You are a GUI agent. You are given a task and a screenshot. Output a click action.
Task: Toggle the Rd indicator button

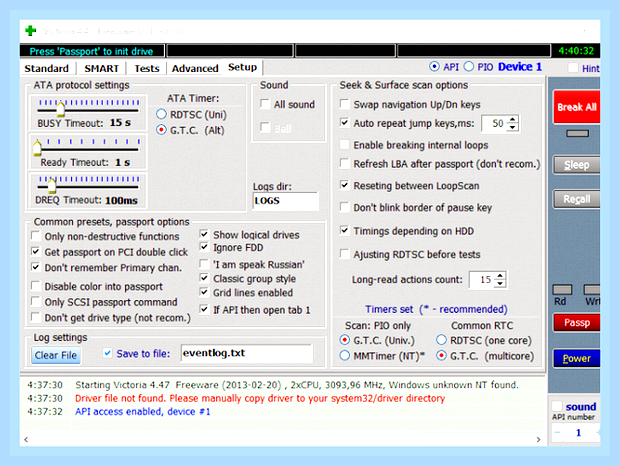[562, 290]
